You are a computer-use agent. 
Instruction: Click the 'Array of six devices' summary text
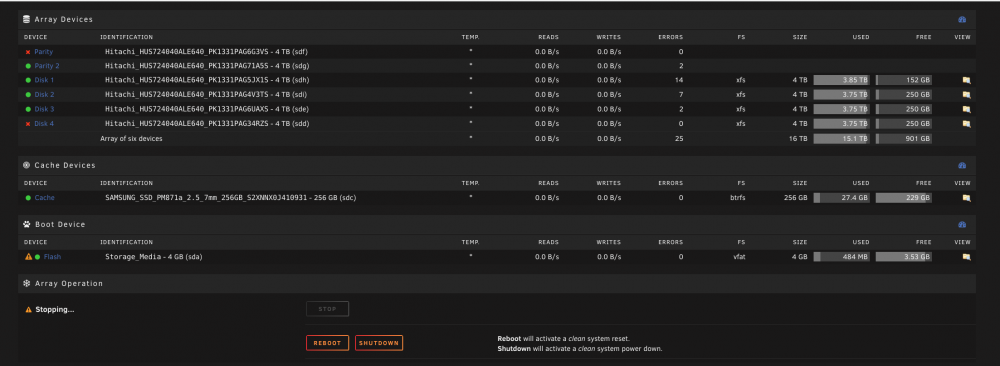[131, 138]
